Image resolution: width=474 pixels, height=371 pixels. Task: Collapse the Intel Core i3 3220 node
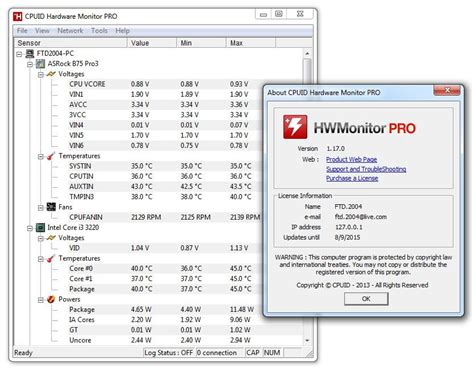(x=30, y=228)
